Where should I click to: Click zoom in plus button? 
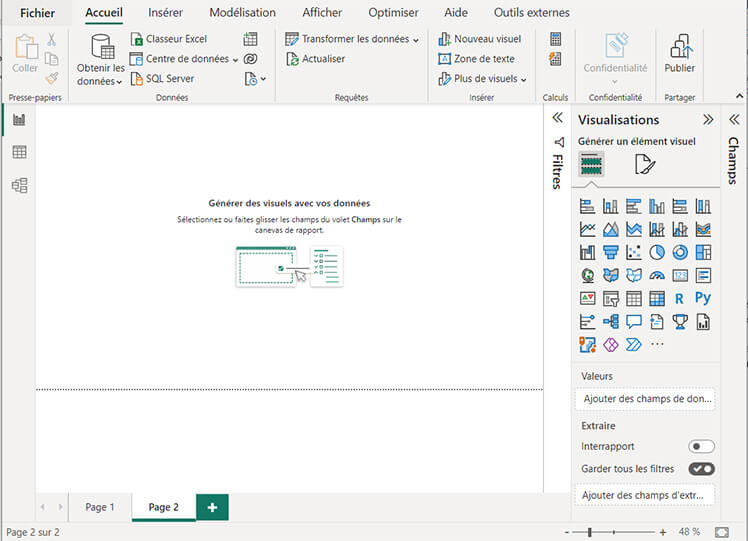coord(663,532)
